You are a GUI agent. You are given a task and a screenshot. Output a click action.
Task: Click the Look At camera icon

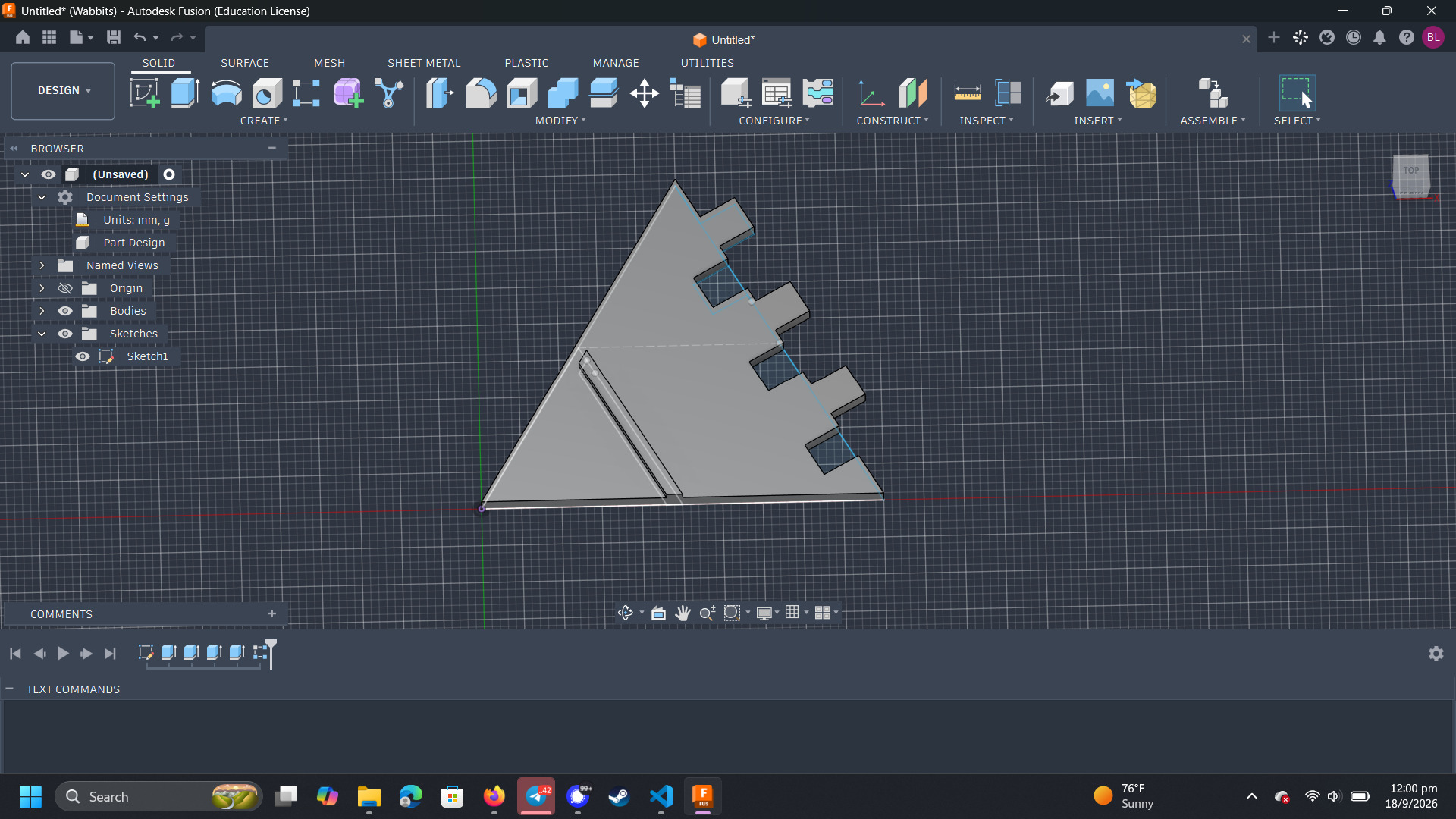658,613
